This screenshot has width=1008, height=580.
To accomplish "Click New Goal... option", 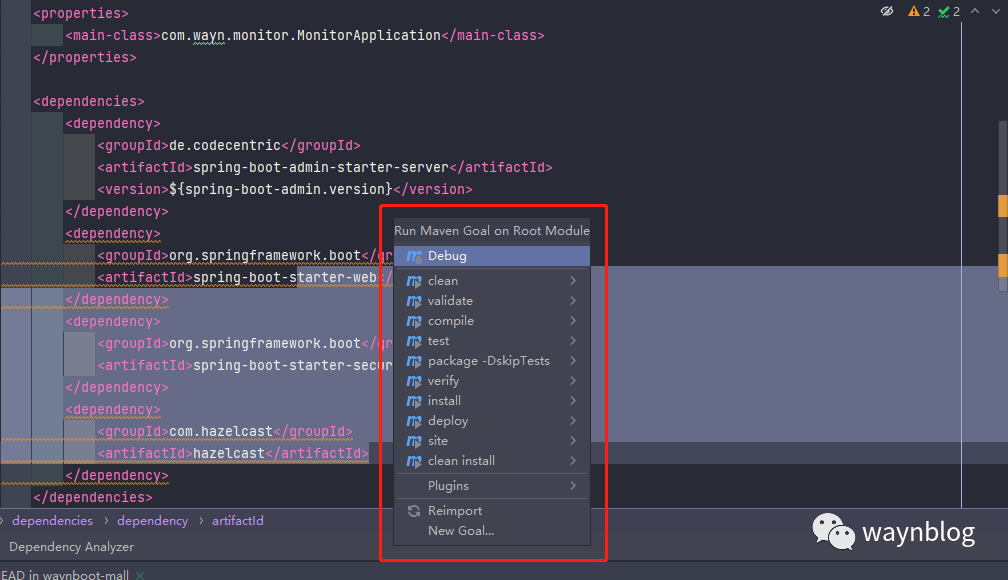I will pos(460,531).
